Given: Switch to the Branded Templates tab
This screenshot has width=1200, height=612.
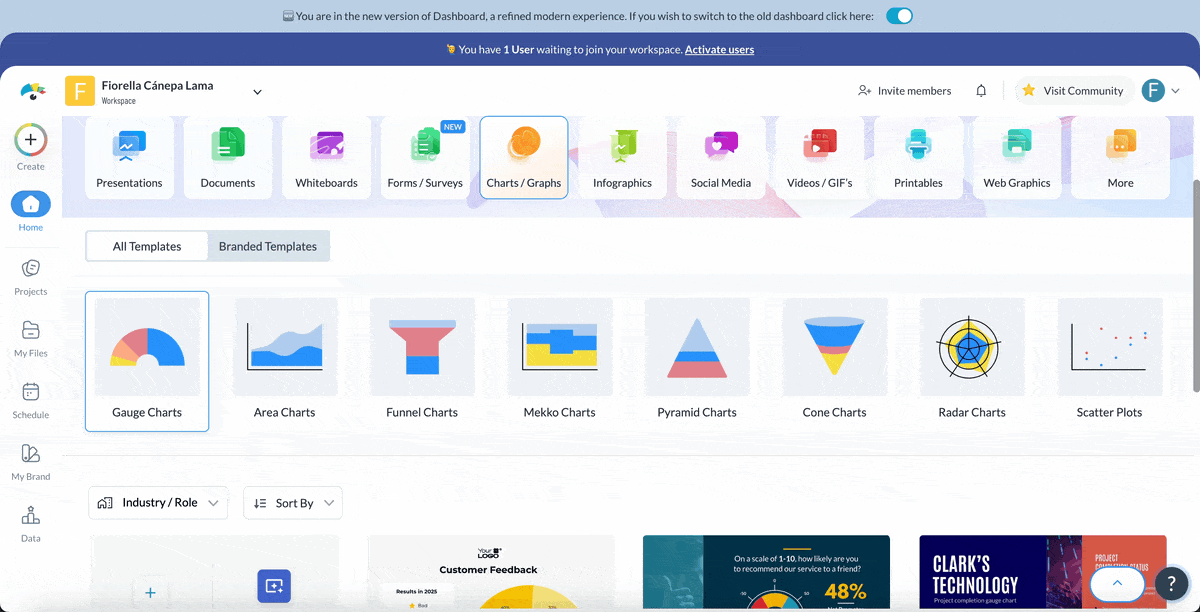Looking at the screenshot, I should click(268, 246).
